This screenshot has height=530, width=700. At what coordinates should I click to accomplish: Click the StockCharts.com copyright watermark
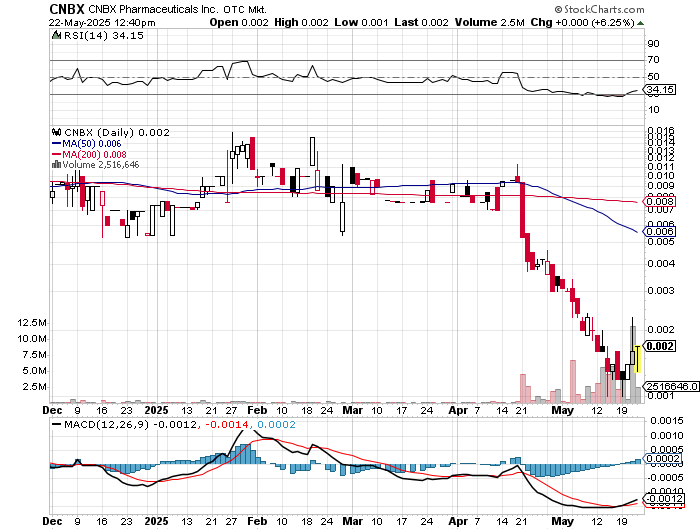600,9
